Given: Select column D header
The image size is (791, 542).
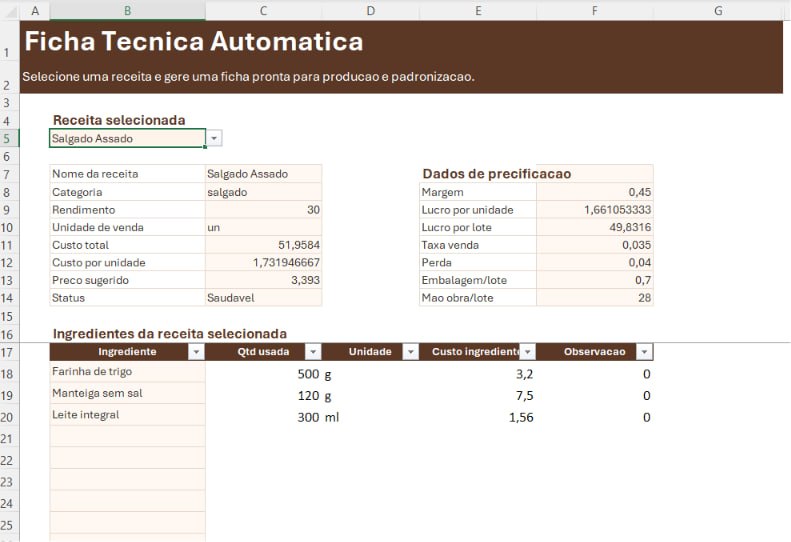Looking at the screenshot, I should (370, 11).
